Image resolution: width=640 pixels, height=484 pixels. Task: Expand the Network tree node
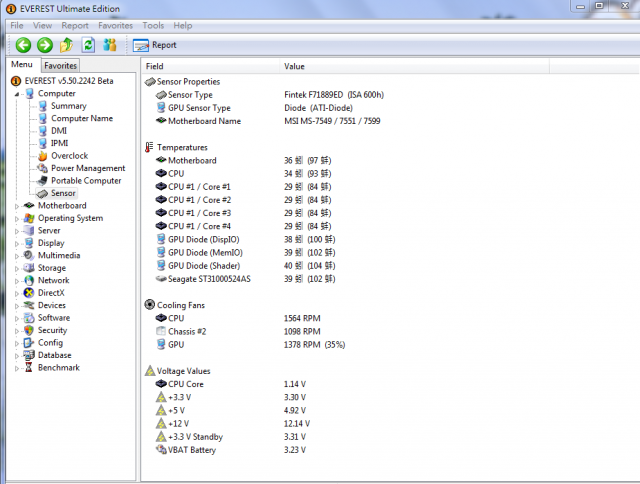pyautogui.click(x=17, y=281)
